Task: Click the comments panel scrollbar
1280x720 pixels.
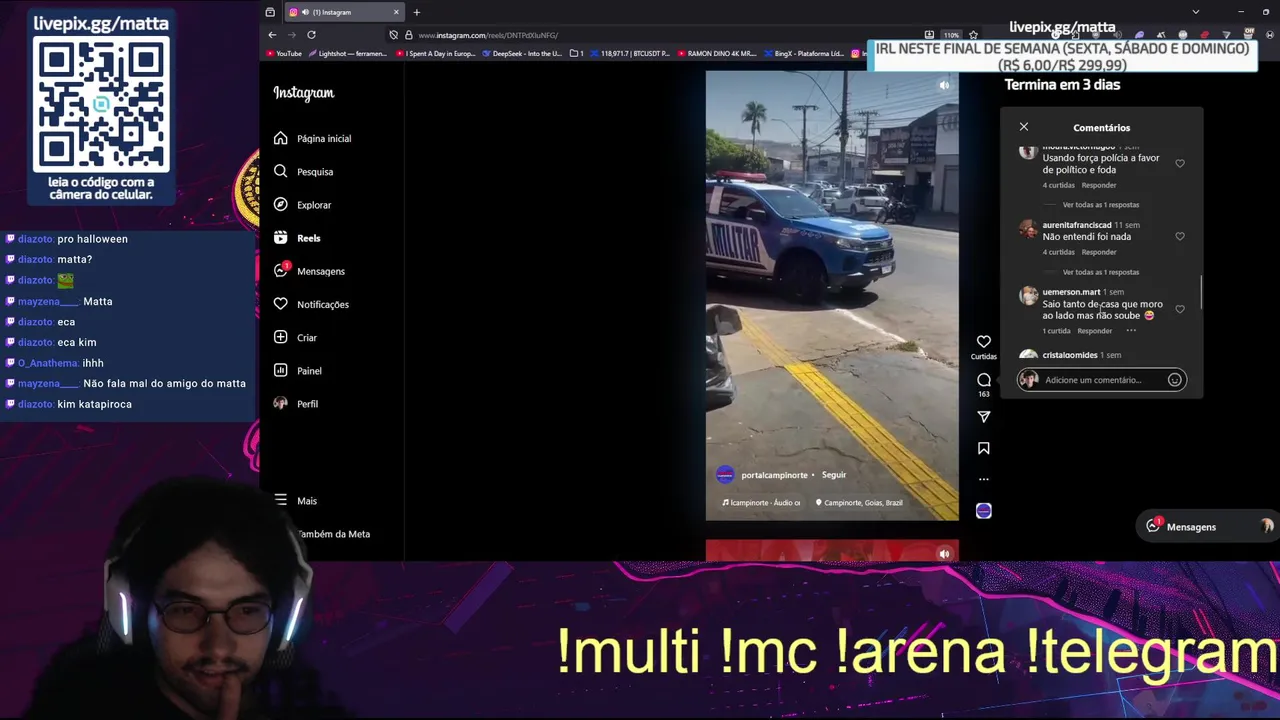Action: 1201,293
